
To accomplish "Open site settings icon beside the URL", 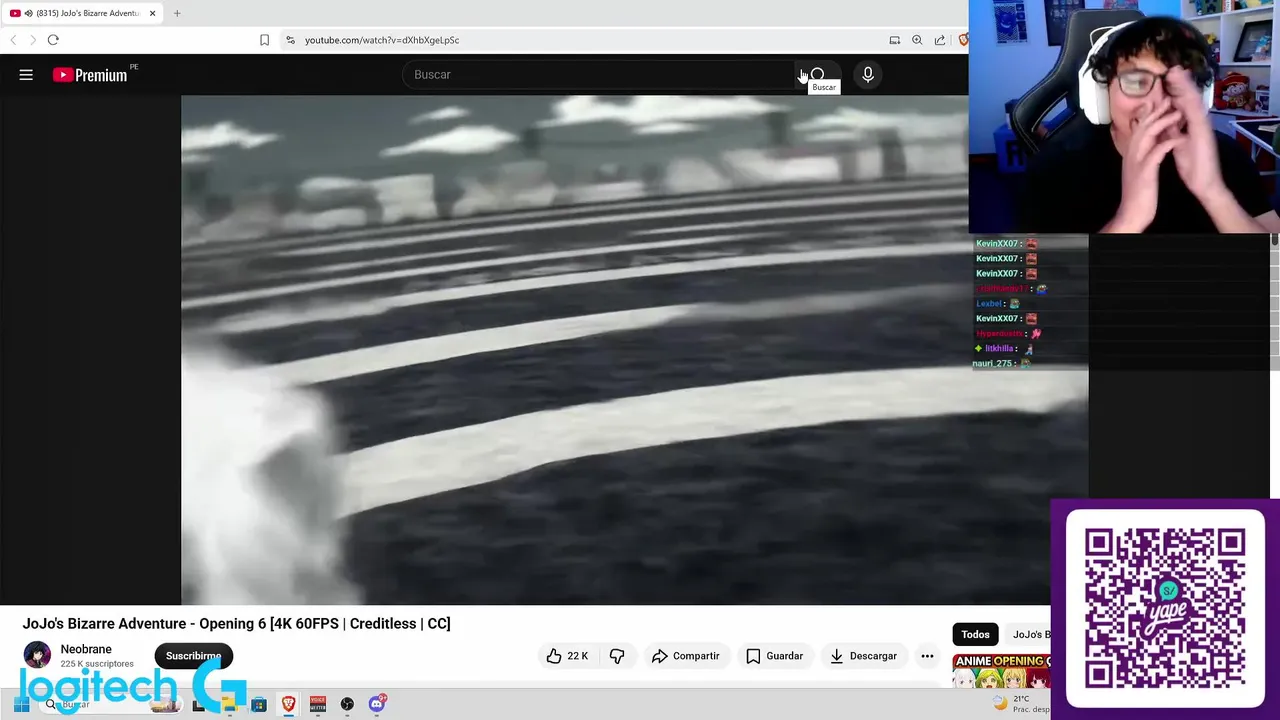I will pos(290,40).
